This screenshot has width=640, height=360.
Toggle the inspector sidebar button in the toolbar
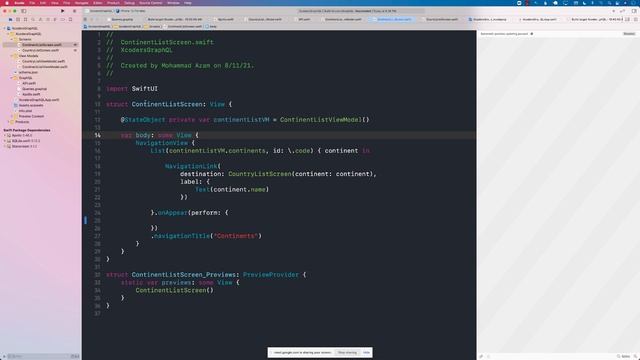(x=634, y=11)
